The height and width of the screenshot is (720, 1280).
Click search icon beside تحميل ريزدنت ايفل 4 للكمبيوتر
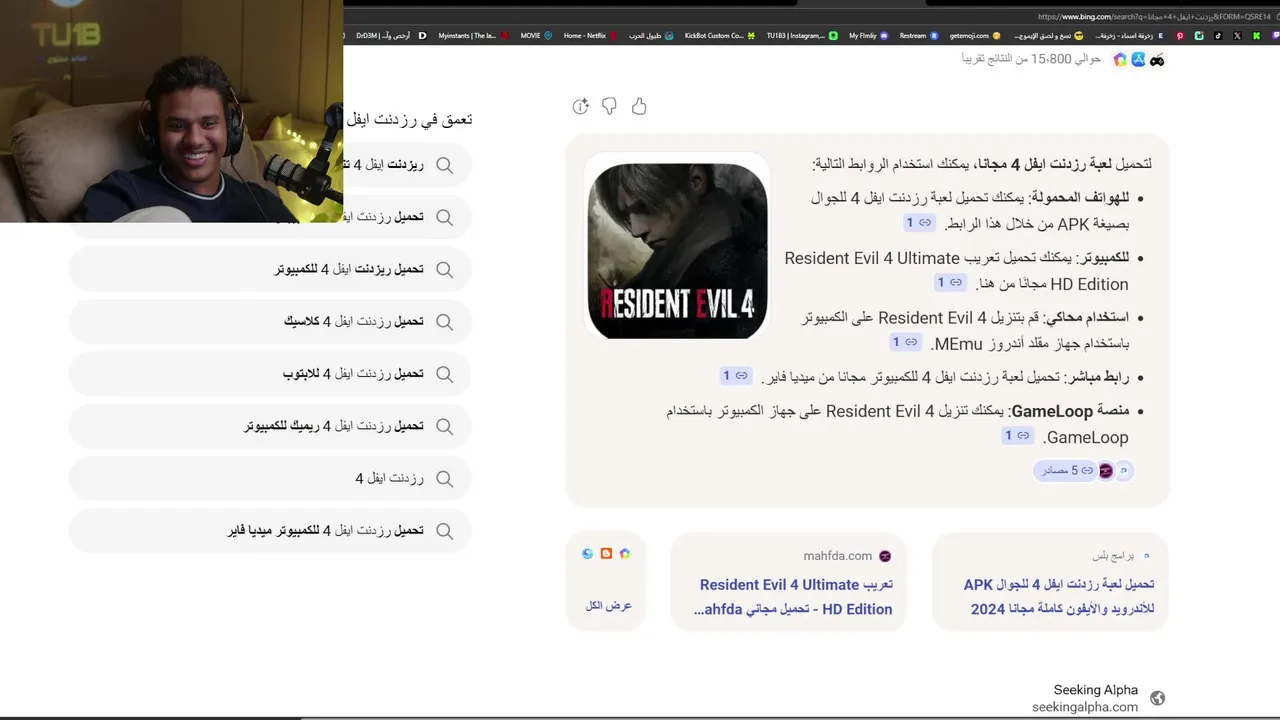click(445, 270)
